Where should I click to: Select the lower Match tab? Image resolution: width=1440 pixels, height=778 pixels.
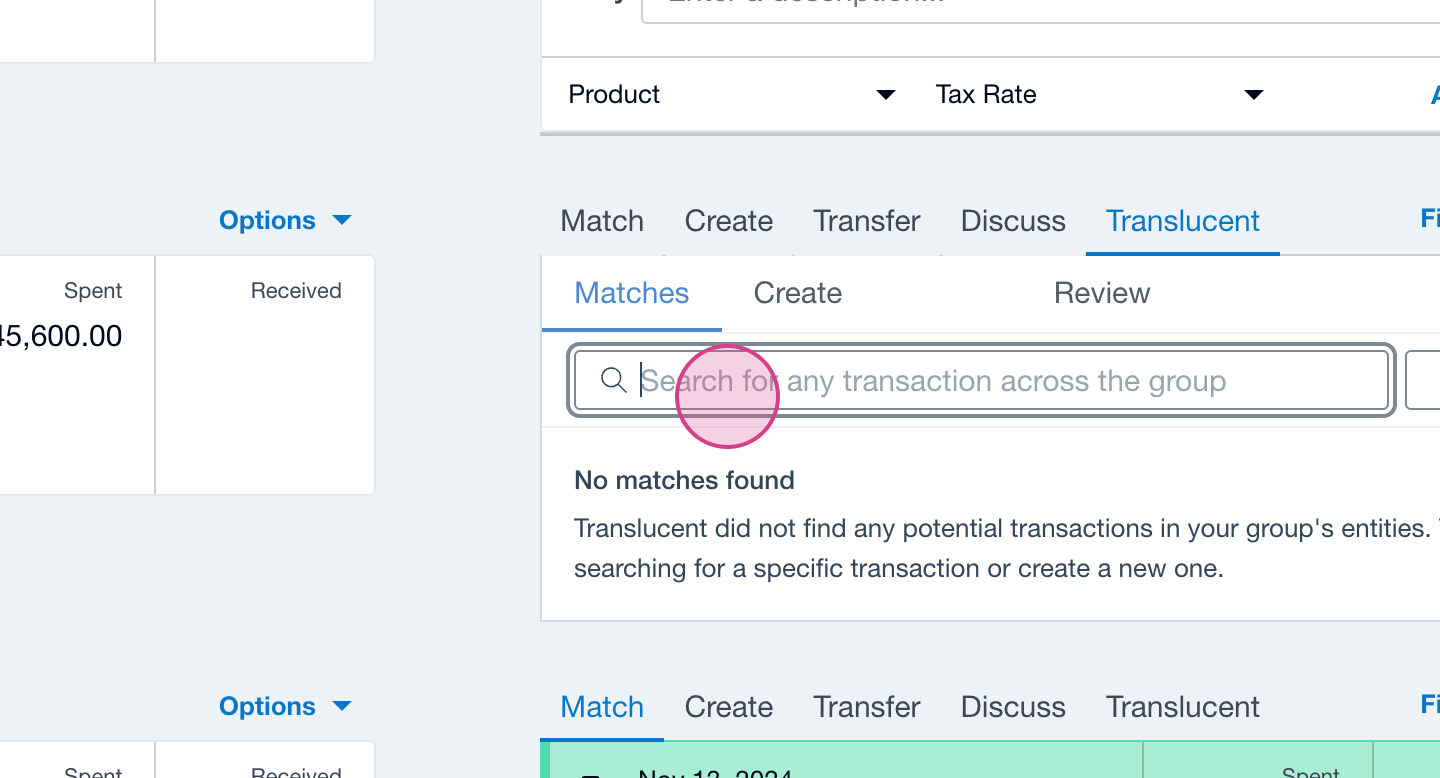[602, 707]
